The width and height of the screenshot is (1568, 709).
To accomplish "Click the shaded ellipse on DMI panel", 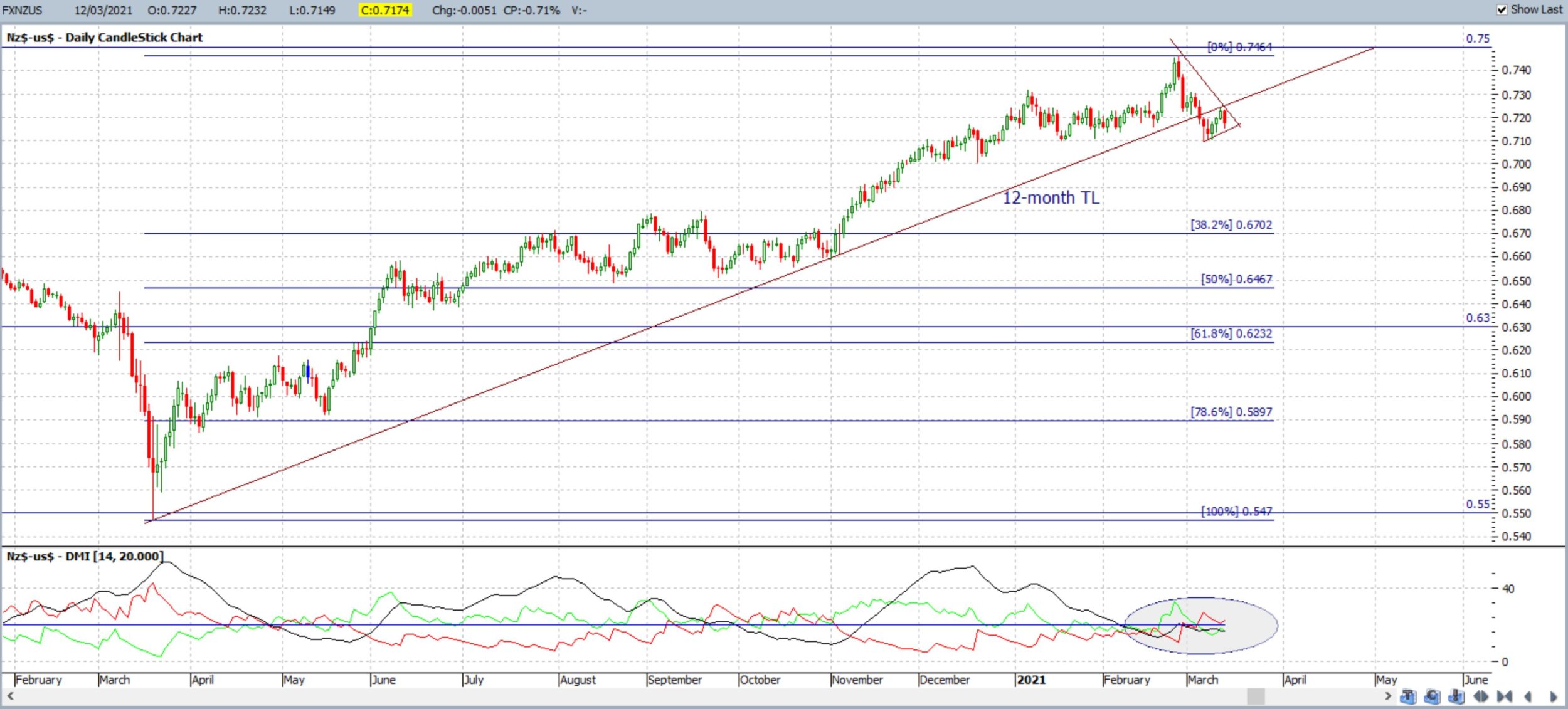I will (x=1200, y=626).
